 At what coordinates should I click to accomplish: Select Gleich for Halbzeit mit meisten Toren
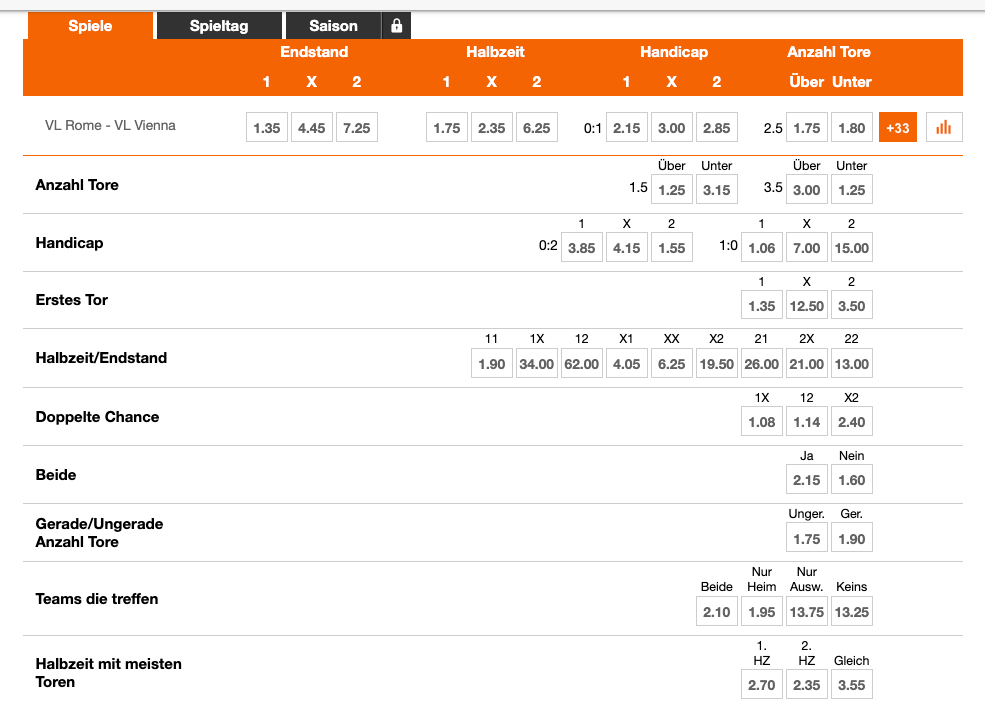click(x=851, y=683)
